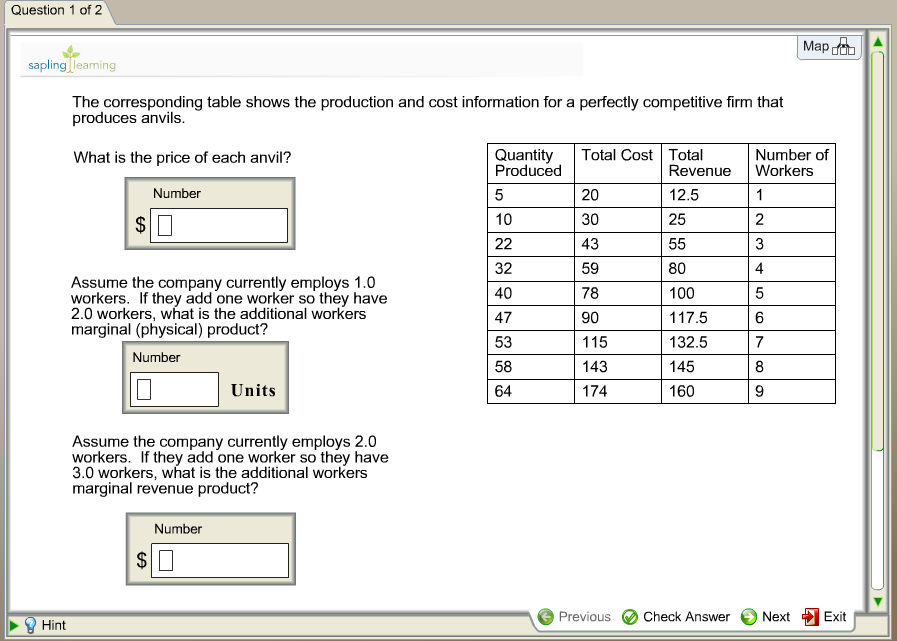Click the marginal revenue product dollar input
The image size is (897, 641).
click(220, 560)
